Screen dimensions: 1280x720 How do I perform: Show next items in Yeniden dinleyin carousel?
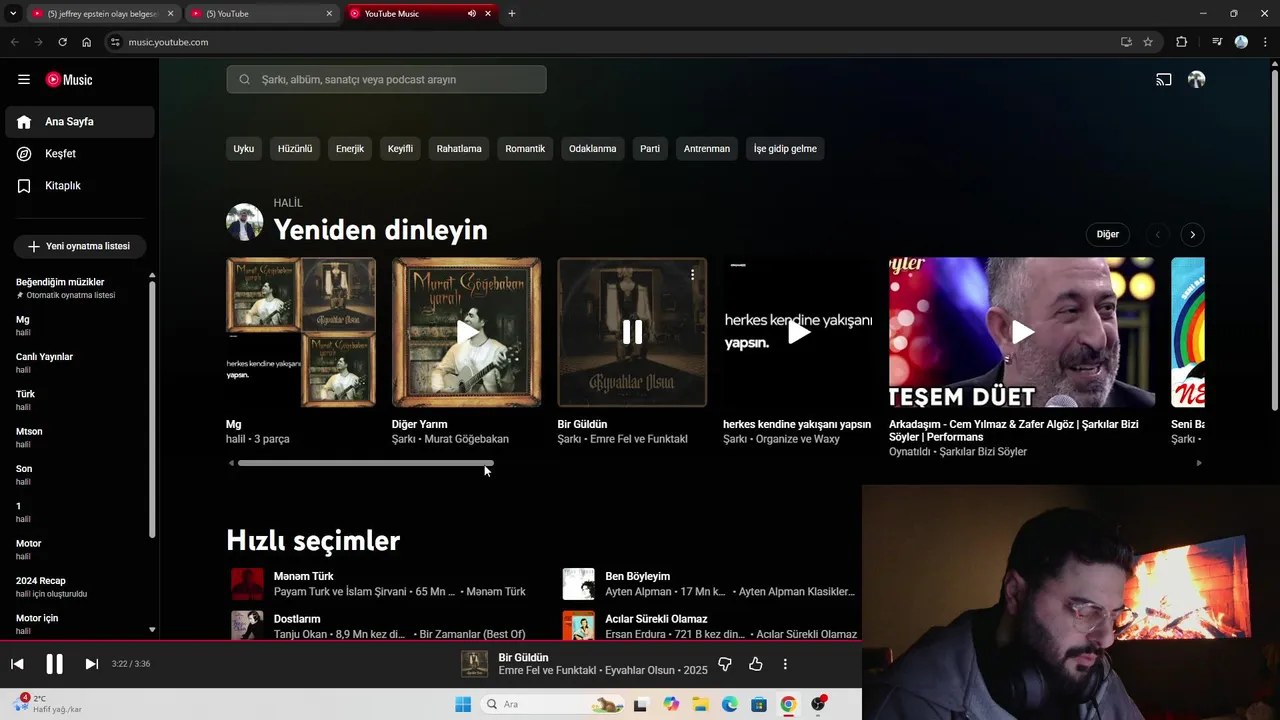1192,234
